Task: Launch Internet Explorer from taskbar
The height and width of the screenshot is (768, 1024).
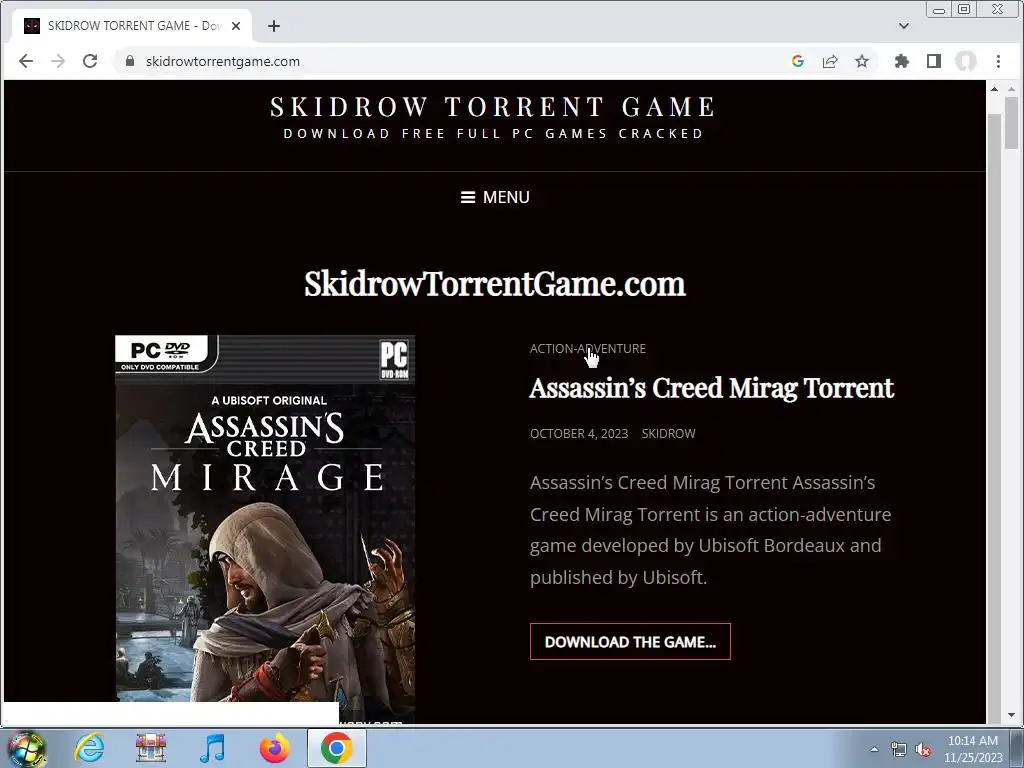Action: 89,748
